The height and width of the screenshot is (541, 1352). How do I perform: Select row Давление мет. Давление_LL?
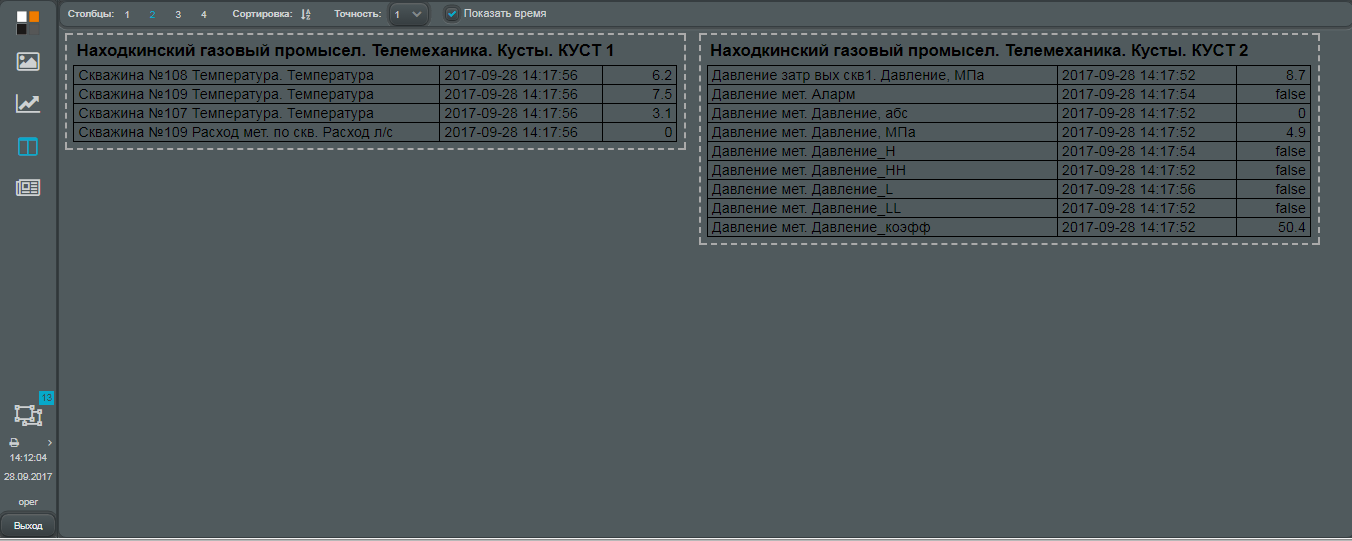pyautogui.click(x=1009, y=208)
